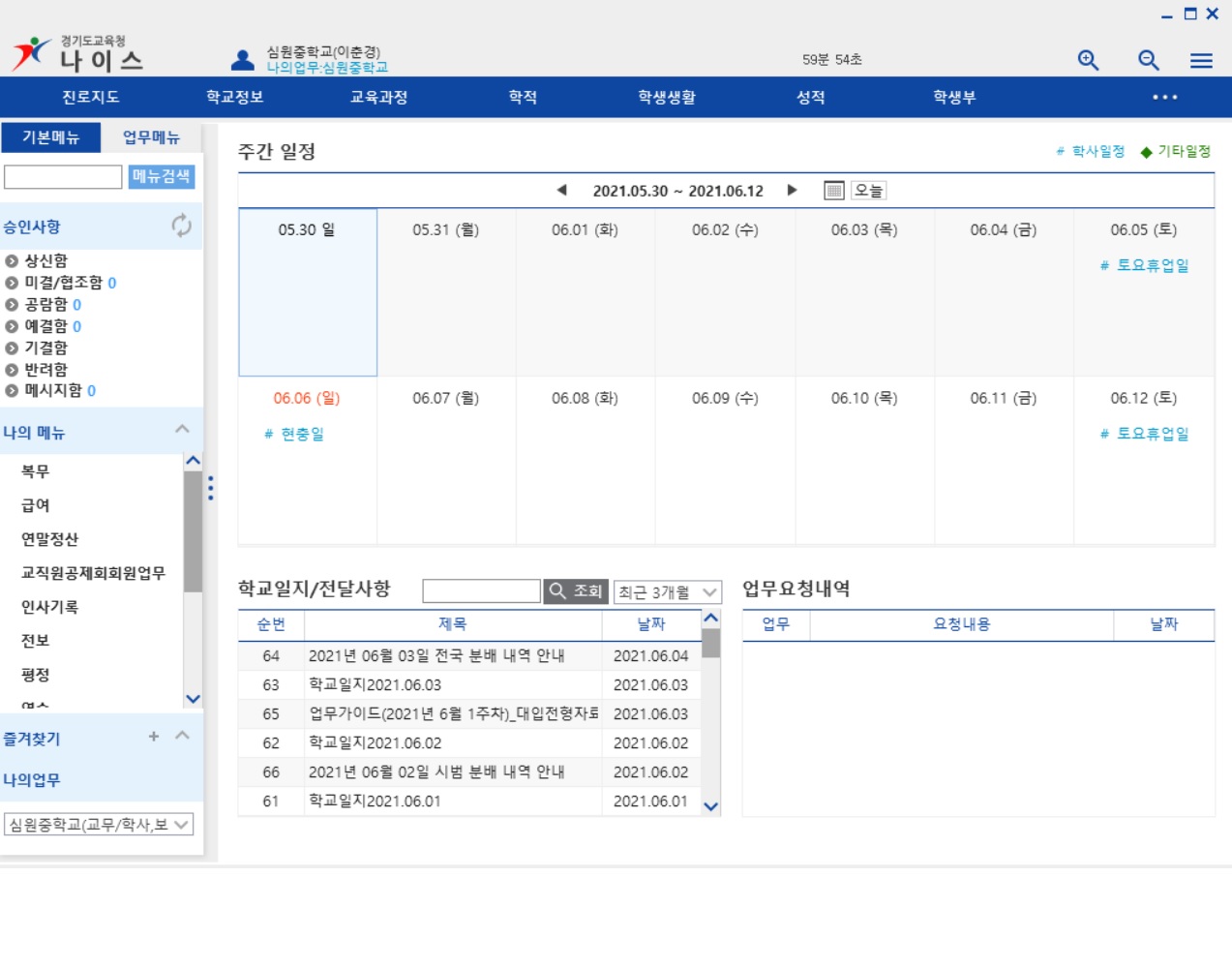Image resolution: width=1232 pixels, height=968 pixels.
Task: Click the 조회 search button
Action: pyautogui.click(x=576, y=591)
